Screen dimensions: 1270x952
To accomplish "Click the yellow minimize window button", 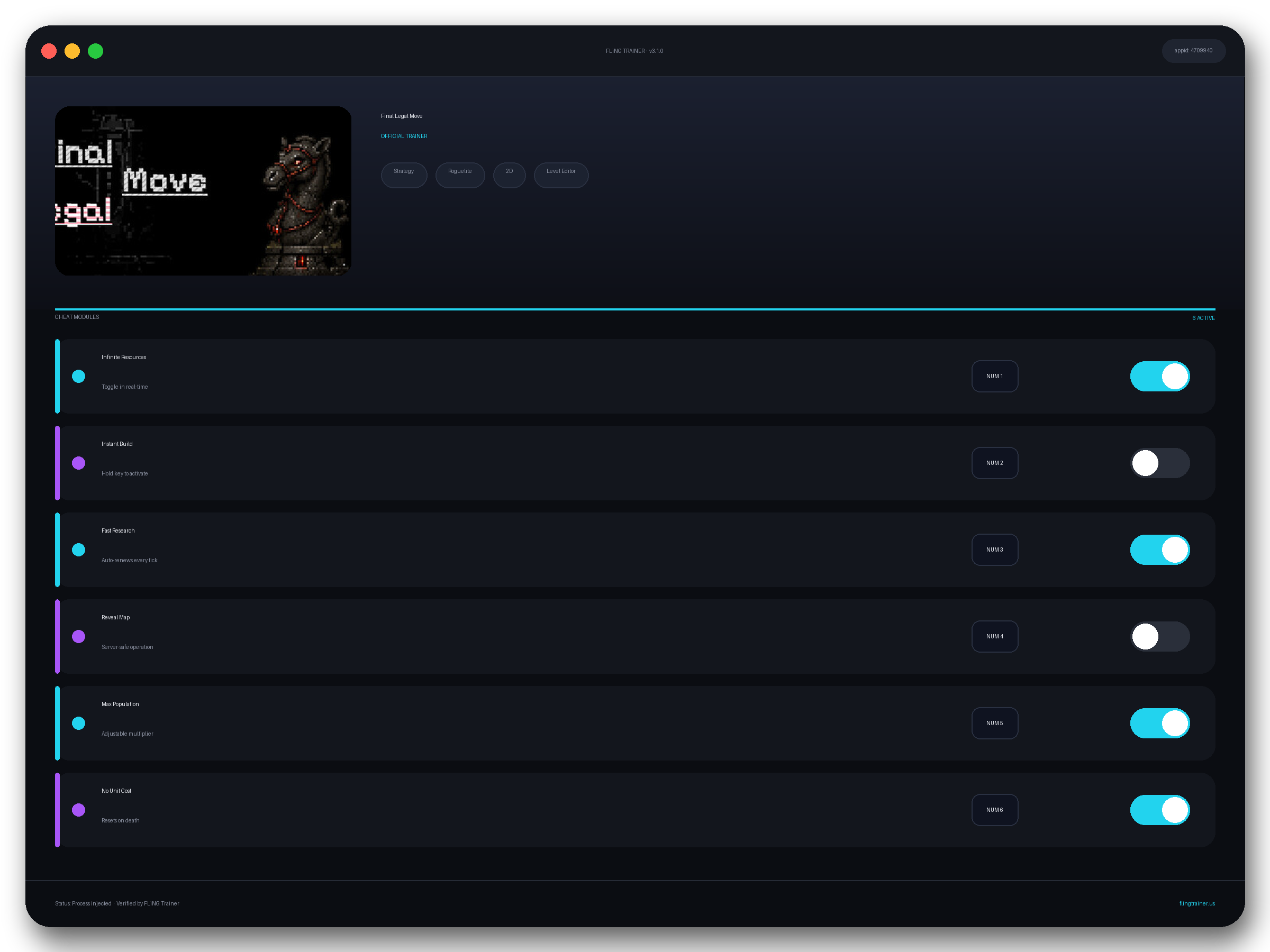I will coord(72,51).
